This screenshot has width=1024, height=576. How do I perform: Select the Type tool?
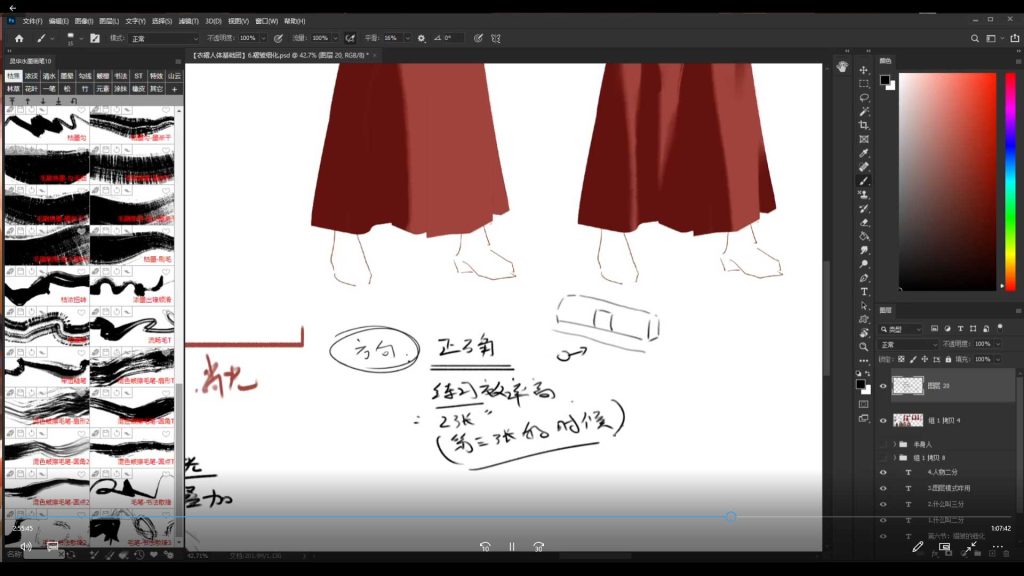click(x=863, y=292)
